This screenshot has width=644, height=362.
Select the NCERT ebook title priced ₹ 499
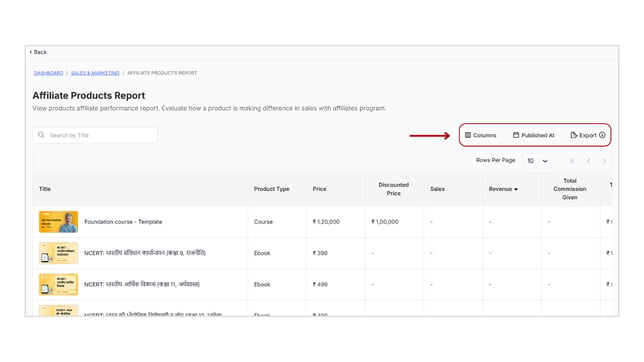(x=142, y=284)
